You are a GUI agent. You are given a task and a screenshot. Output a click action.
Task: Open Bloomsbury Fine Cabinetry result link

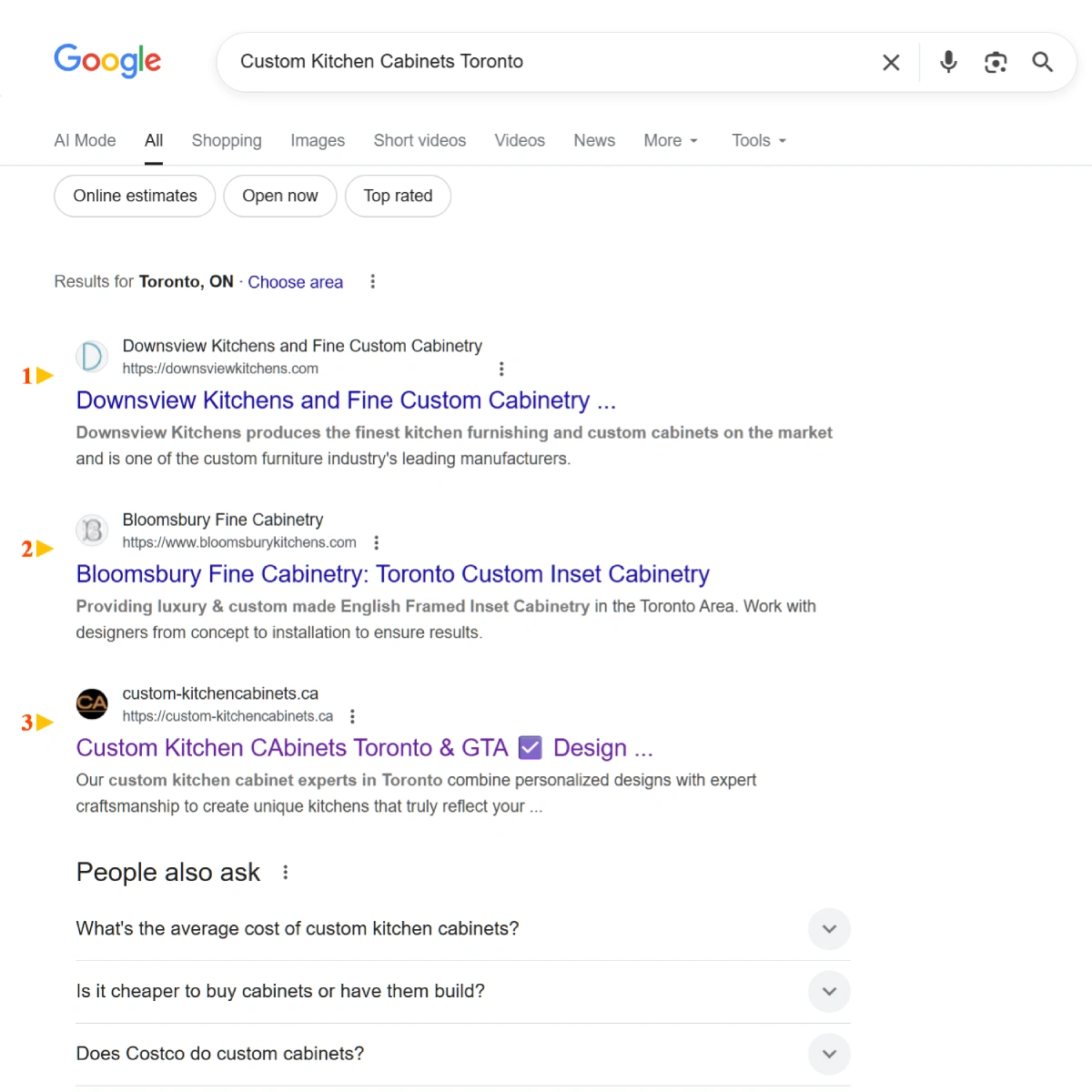coord(392,574)
